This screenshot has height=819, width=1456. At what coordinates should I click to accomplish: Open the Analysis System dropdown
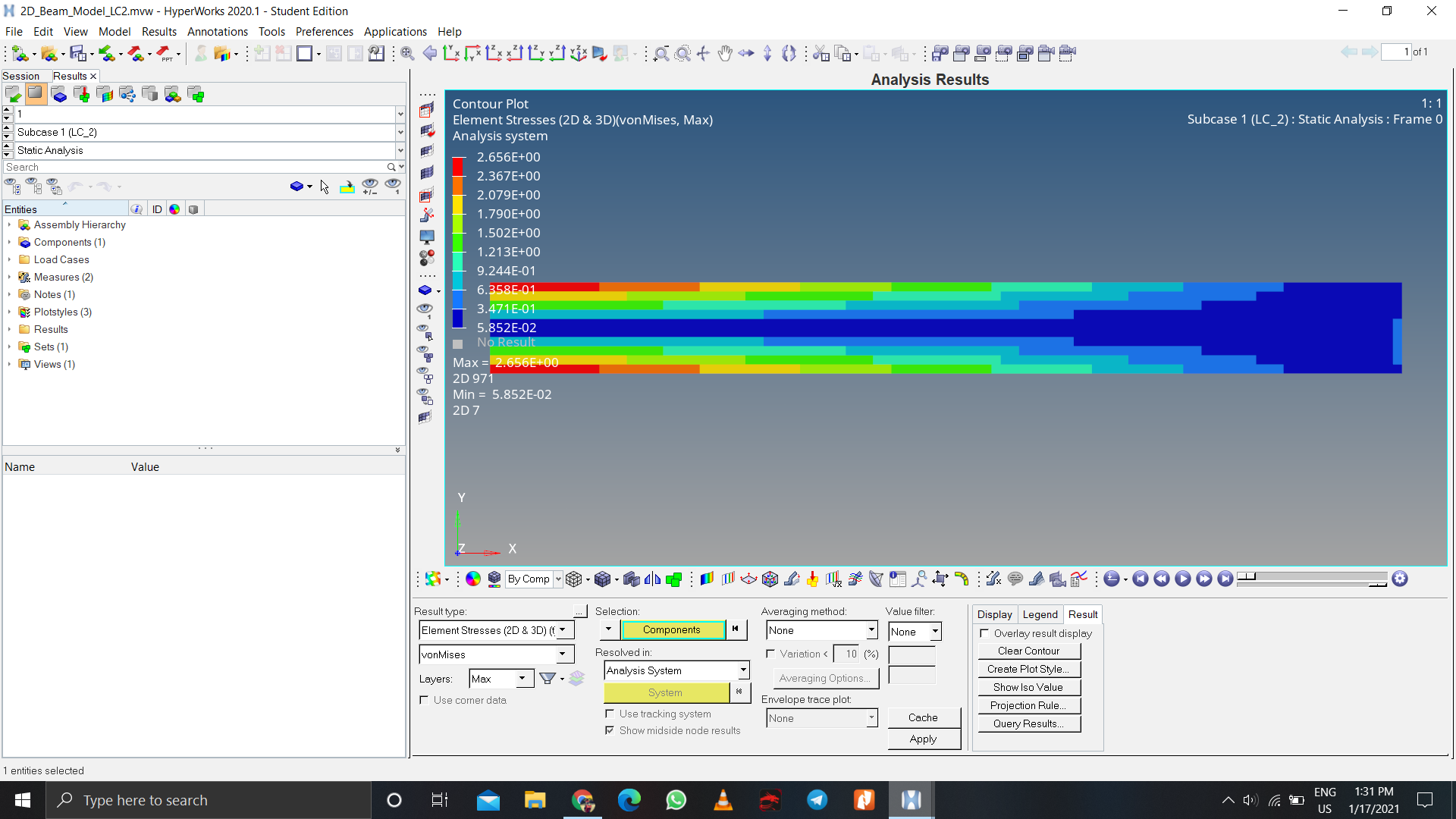[x=676, y=670]
